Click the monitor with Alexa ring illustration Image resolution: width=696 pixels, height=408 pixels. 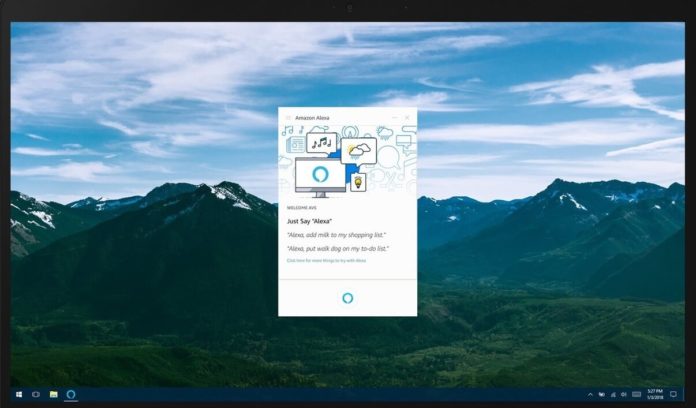point(320,177)
